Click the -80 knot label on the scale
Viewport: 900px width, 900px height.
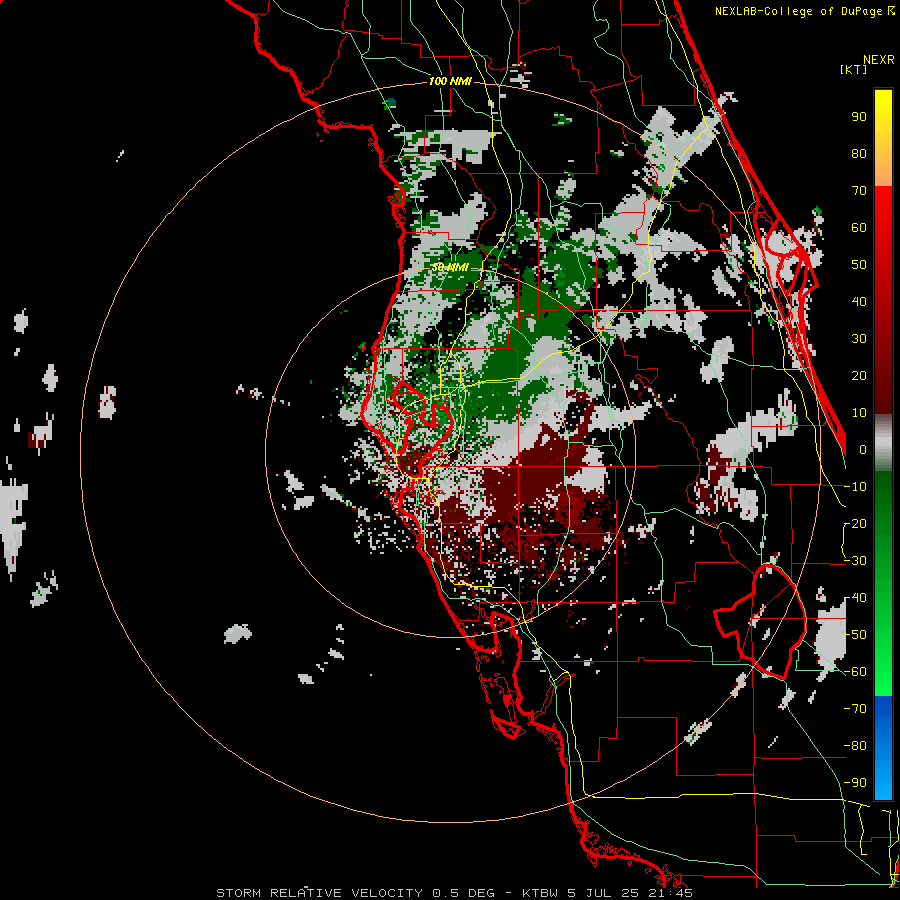855,746
